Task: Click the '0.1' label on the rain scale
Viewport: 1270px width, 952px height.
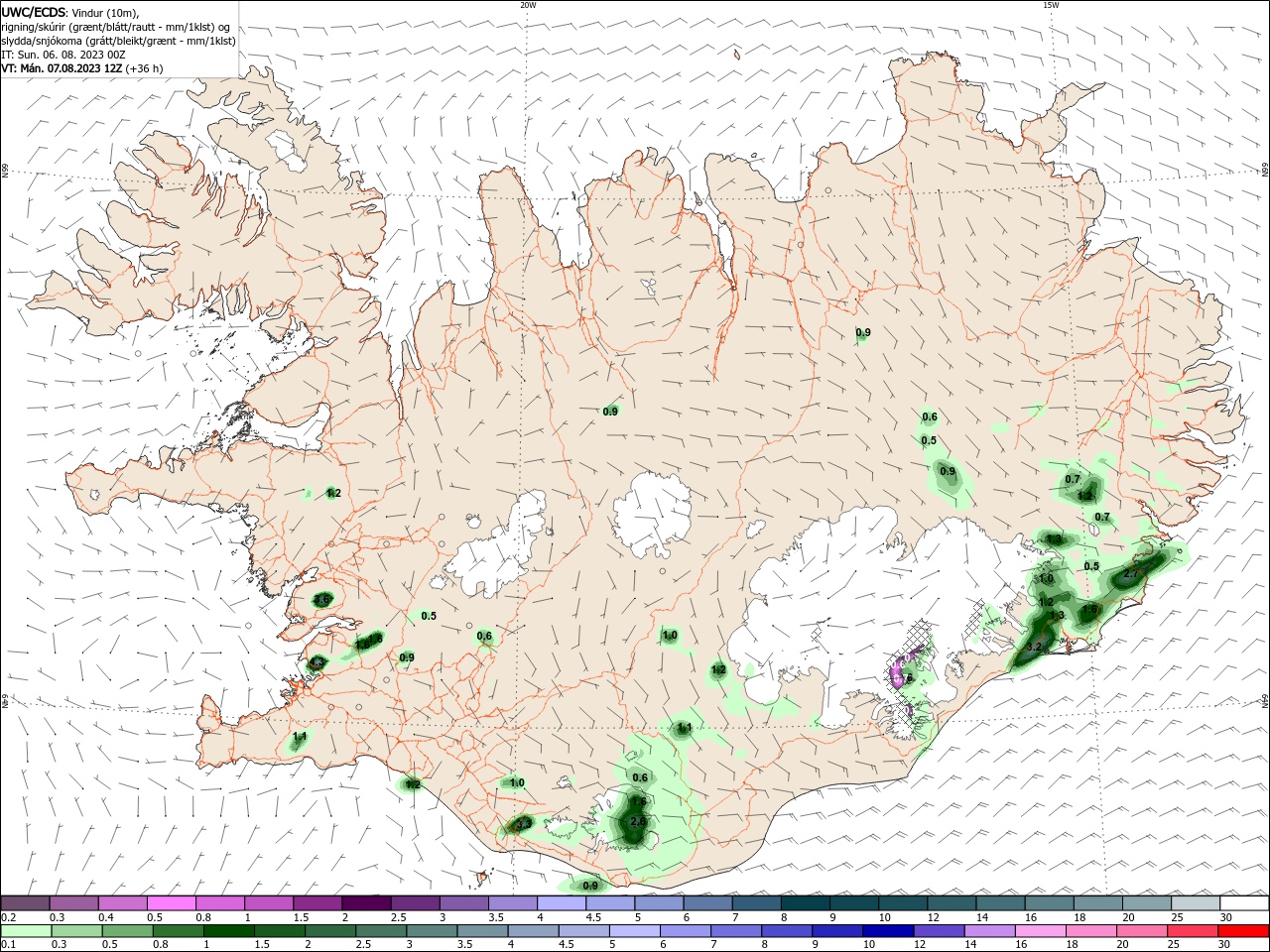Action: click(x=8, y=945)
